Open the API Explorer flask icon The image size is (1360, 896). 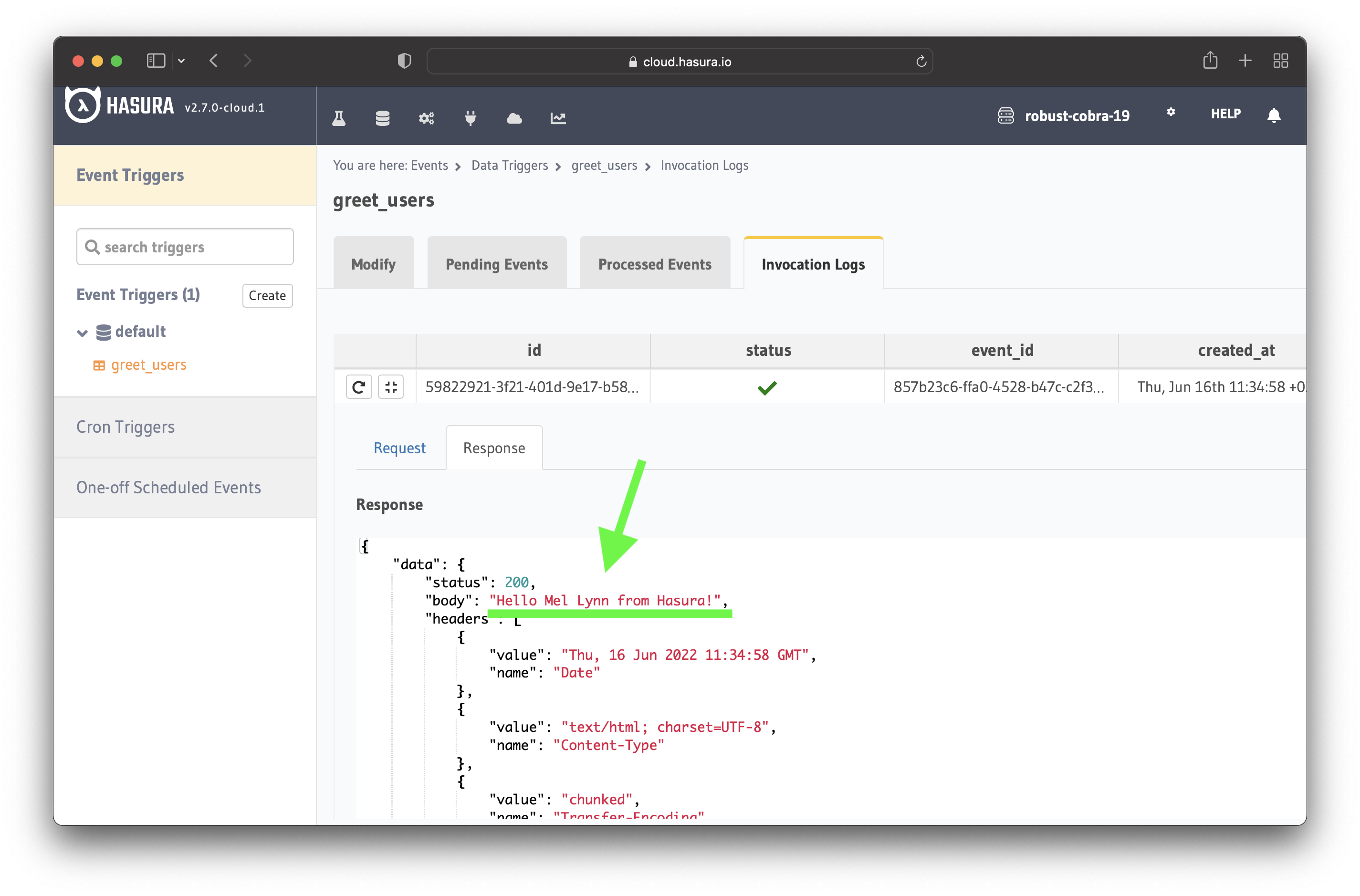pyautogui.click(x=338, y=118)
